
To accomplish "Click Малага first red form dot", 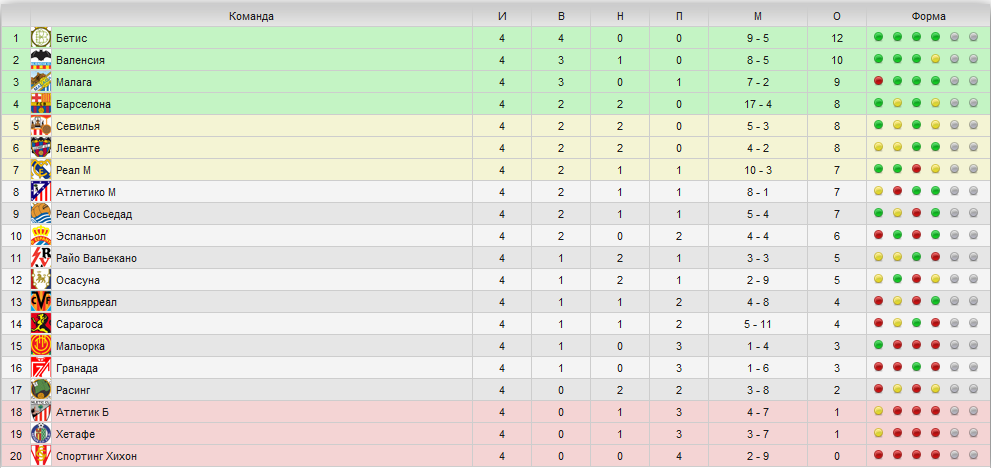I will [x=878, y=81].
